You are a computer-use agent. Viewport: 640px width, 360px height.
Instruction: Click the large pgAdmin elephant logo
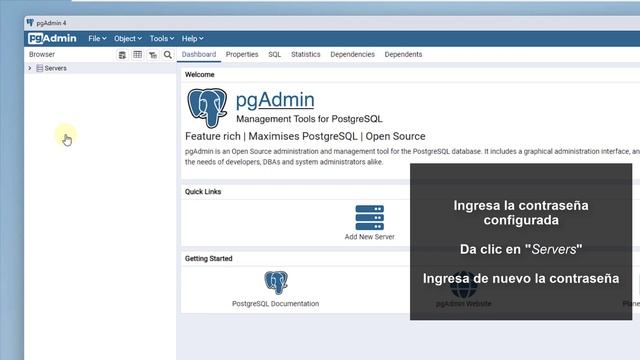[x=207, y=108]
